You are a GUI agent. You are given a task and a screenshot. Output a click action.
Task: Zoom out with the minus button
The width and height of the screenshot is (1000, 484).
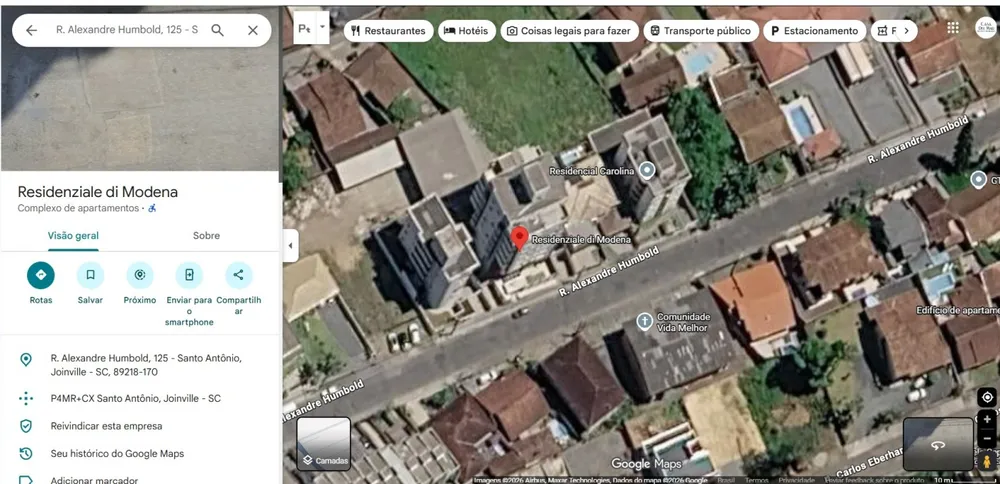pyautogui.click(x=987, y=439)
